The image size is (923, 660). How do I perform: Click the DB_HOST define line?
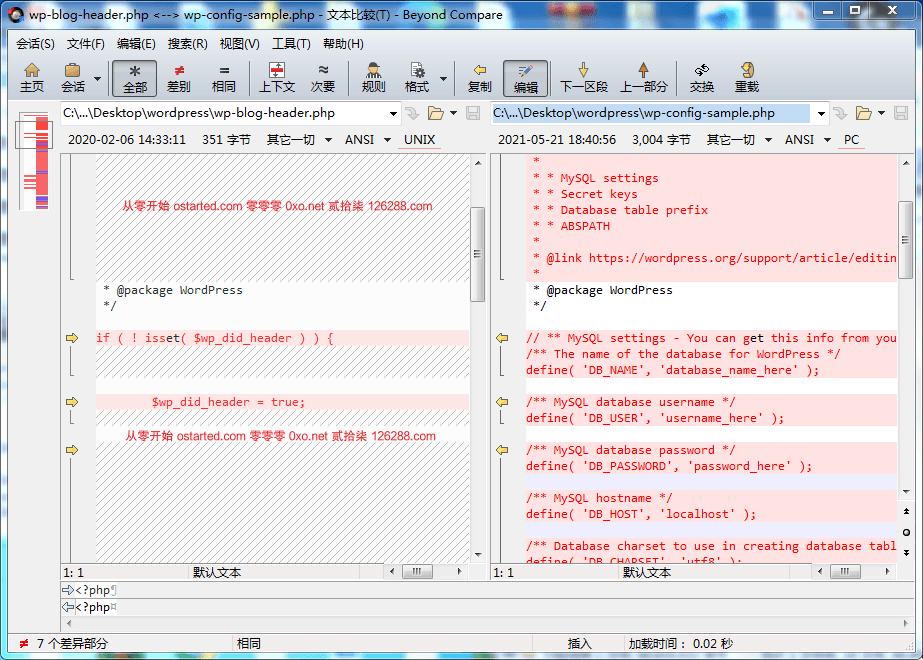click(641, 514)
